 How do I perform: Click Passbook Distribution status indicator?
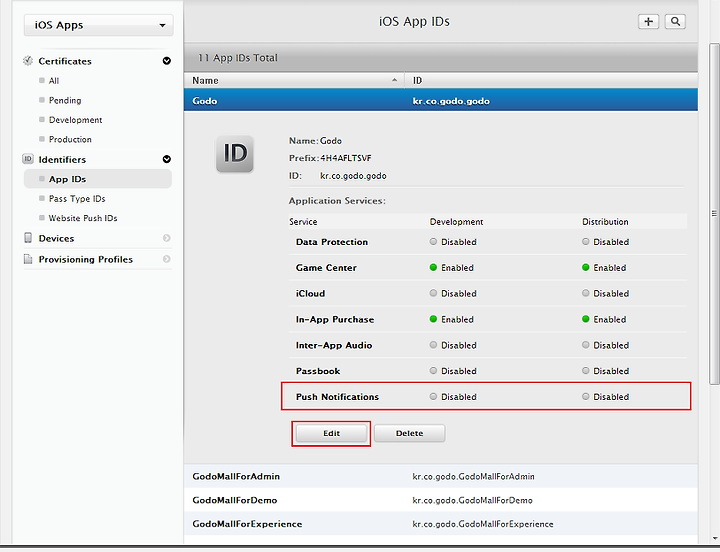[x=585, y=371]
